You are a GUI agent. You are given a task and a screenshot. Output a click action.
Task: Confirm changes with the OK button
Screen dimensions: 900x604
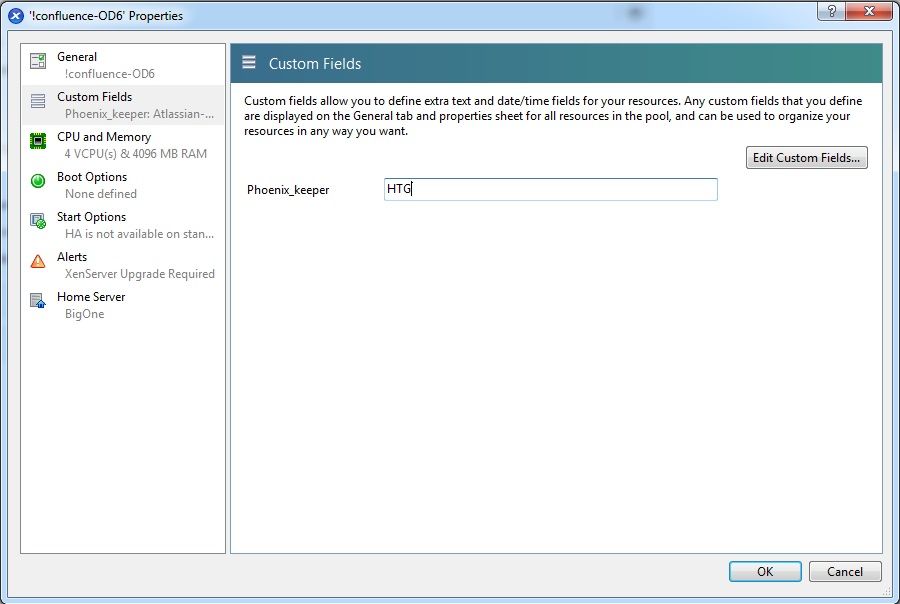(765, 571)
